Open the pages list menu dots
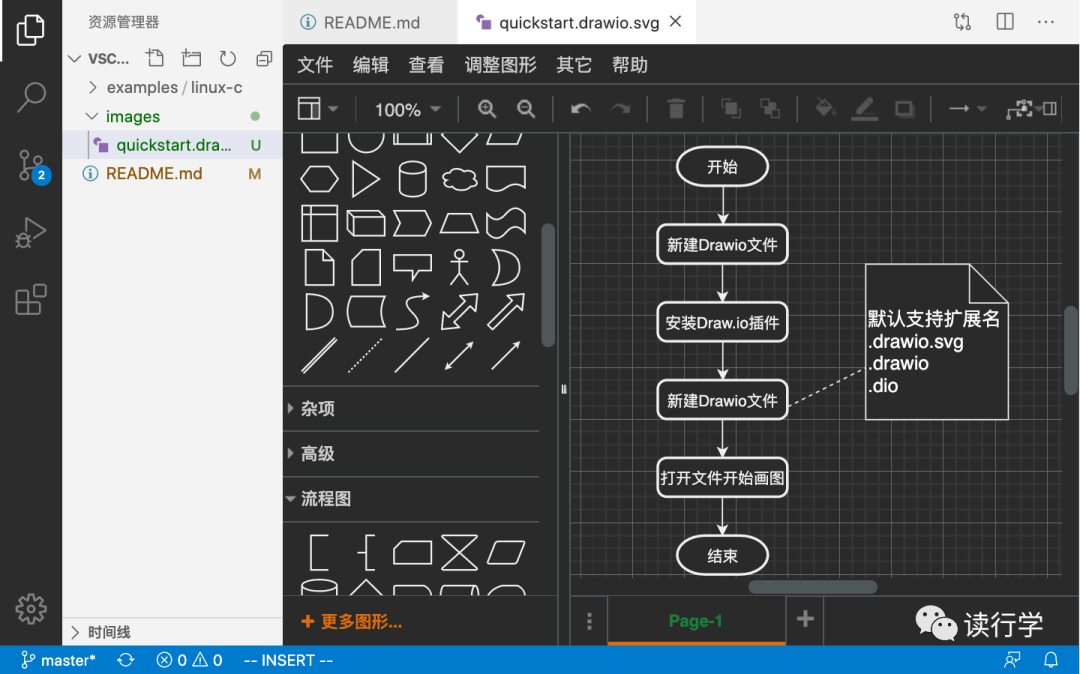 pyautogui.click(x=589, y=621)
